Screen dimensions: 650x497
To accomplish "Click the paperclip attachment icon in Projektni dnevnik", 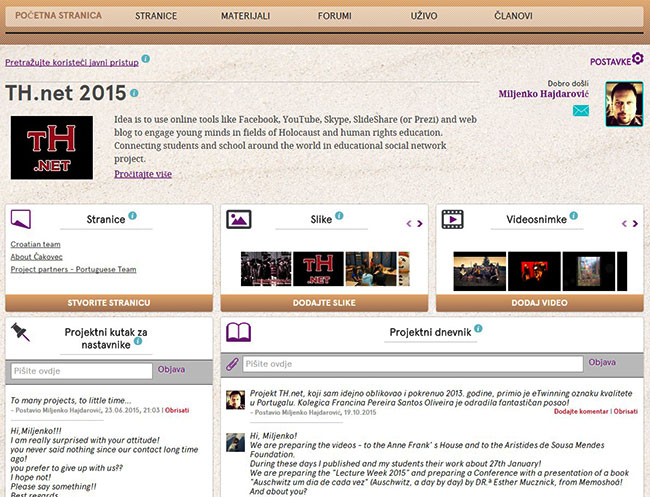I will pyautogui.click(x=232, y=363).
